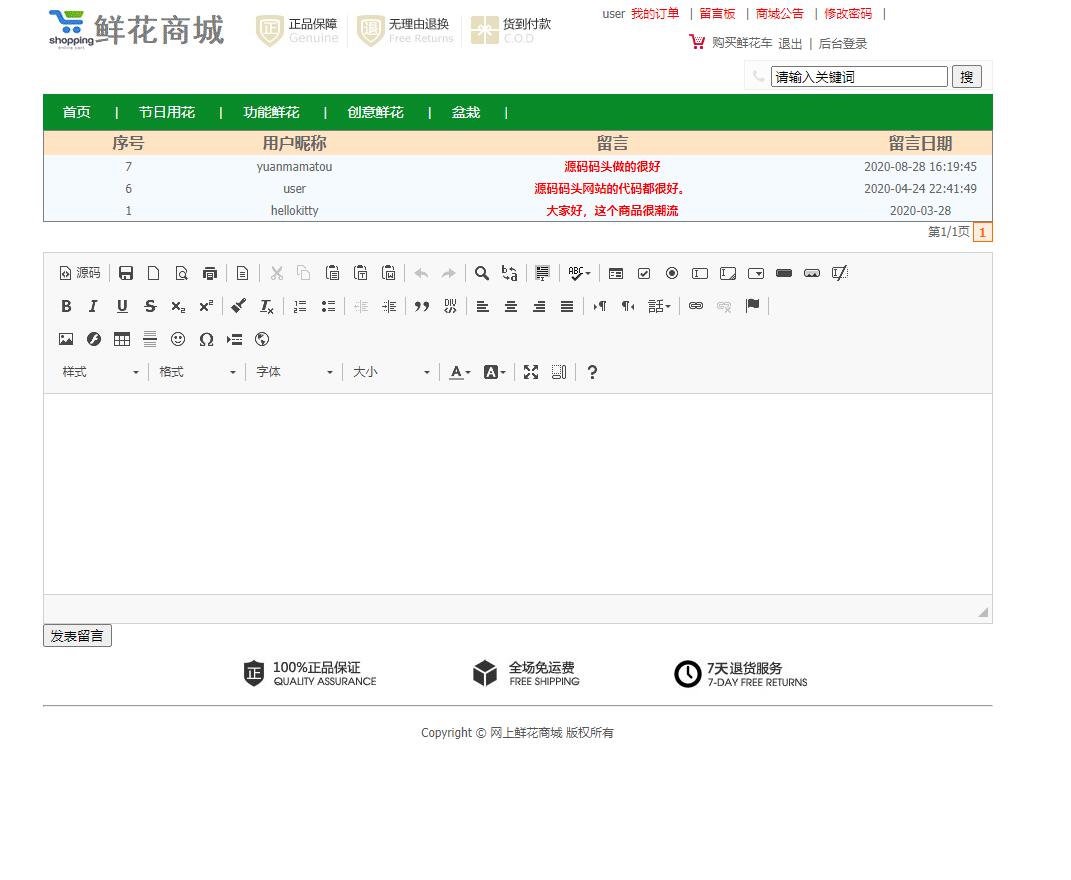This screenshot has height=880, width=1071.
Task: Insert a smiley face emoticon
Action: [x=179, y=339]
